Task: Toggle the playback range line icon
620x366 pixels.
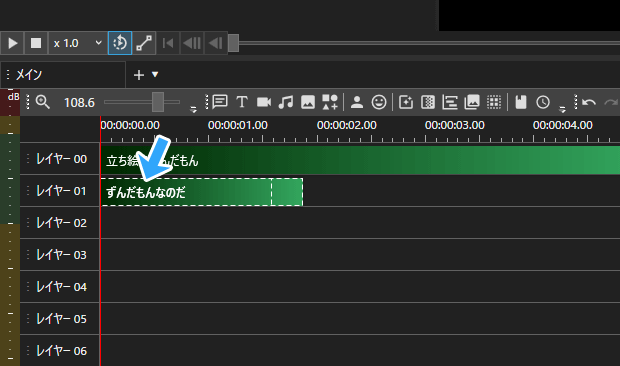Action: (x=144, y=43)
